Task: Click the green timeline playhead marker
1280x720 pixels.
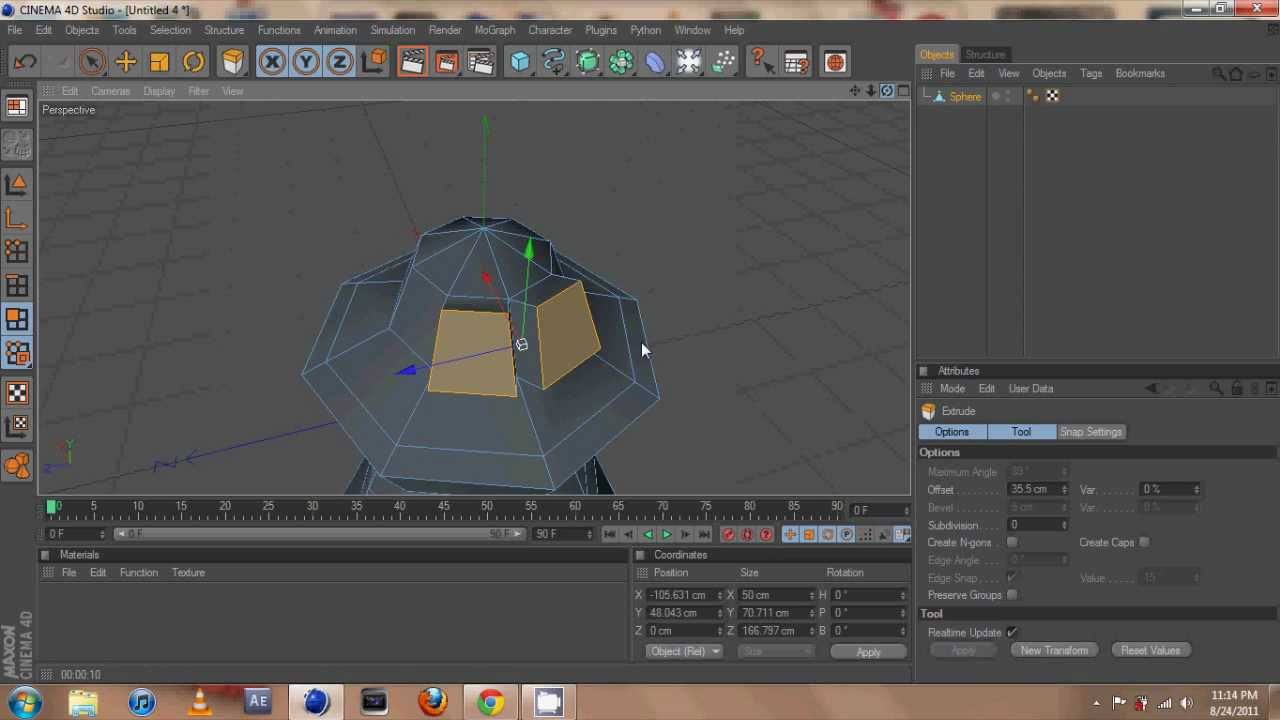Action: [51, 508]
